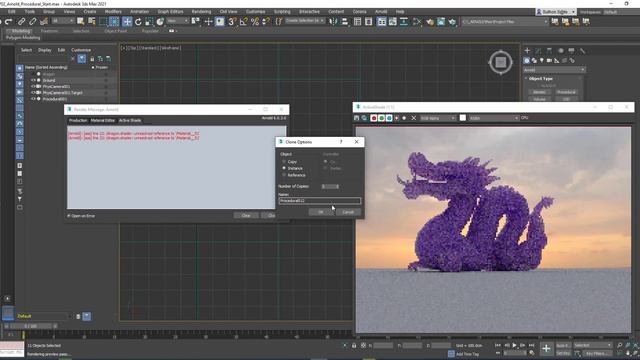Open the Rendering menu
Image resolution: width=640 pixels, height=360 pixels.
[201, 11]
